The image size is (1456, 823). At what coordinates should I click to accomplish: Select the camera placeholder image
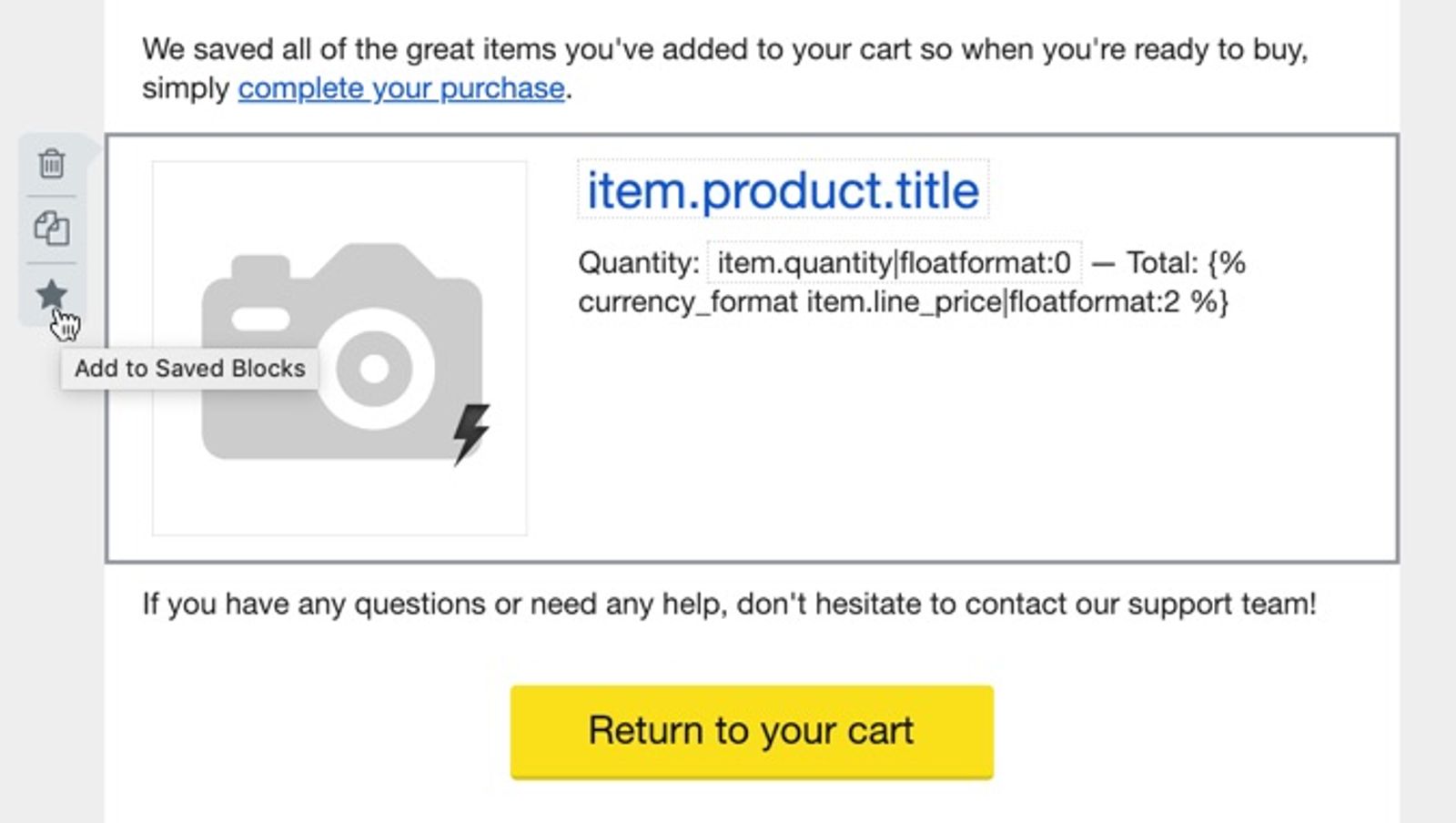339,349
